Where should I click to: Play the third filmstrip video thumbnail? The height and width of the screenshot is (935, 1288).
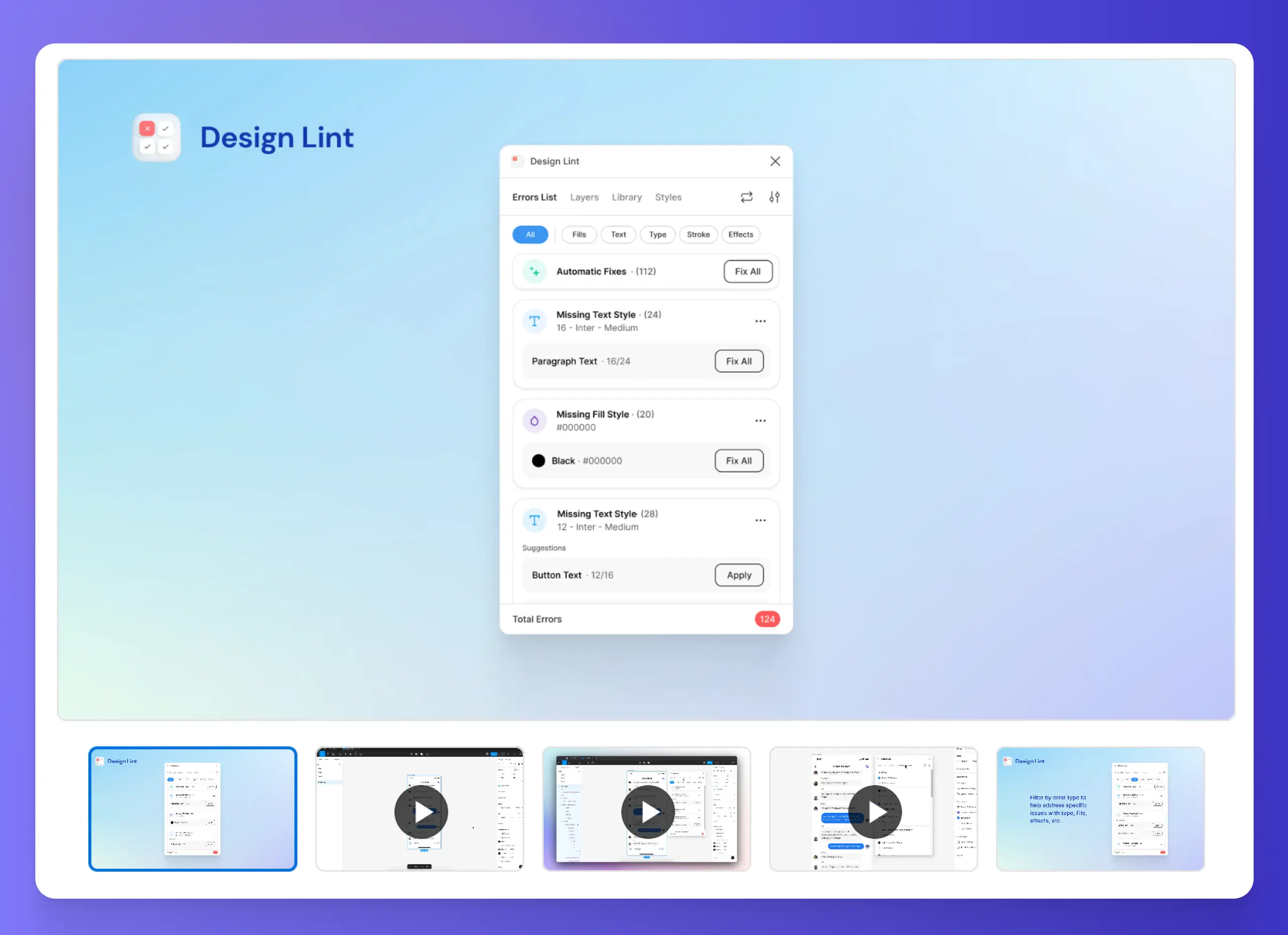[x=649, y=807]
